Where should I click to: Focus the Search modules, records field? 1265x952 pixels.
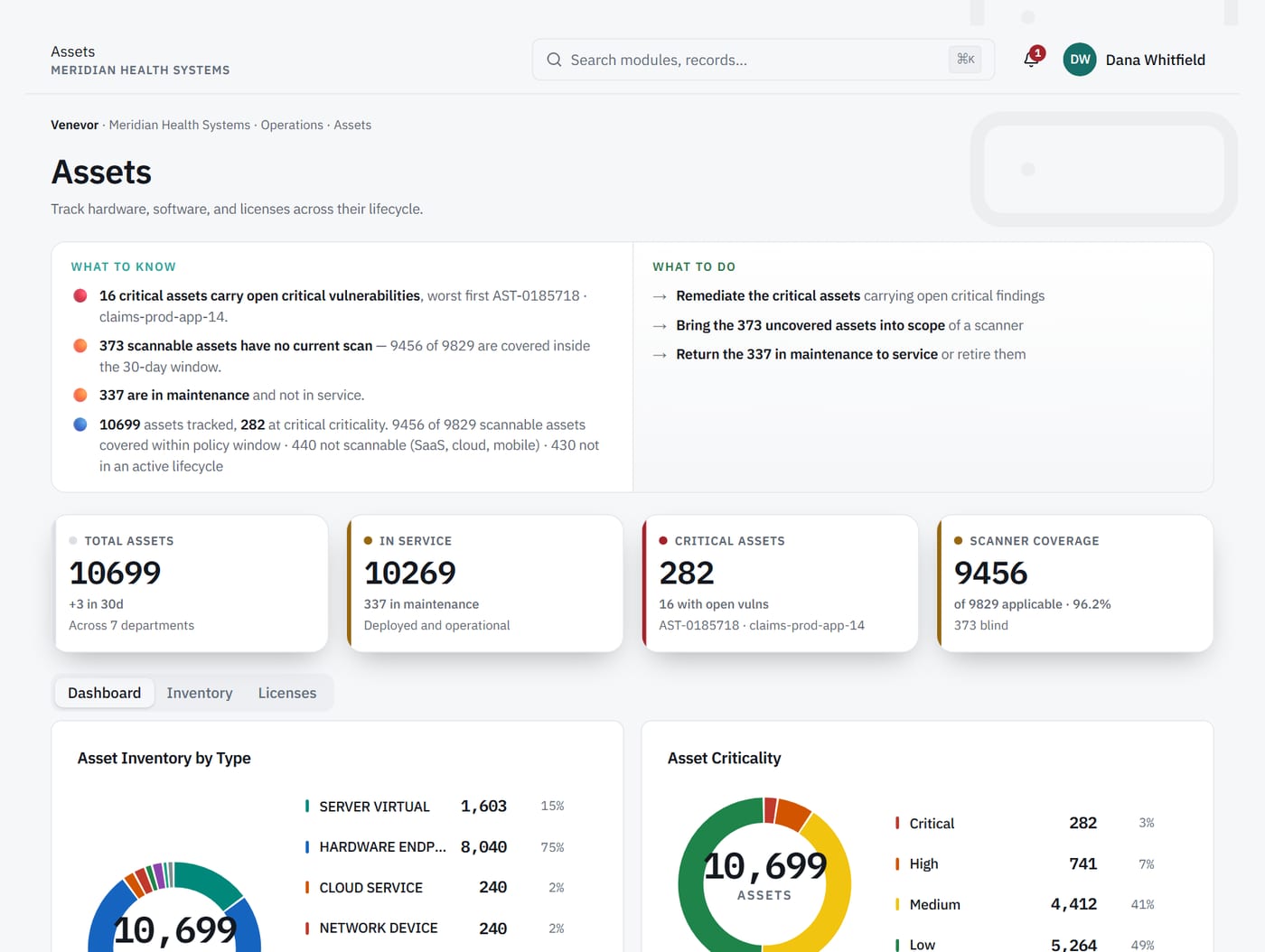pos(763,60)
